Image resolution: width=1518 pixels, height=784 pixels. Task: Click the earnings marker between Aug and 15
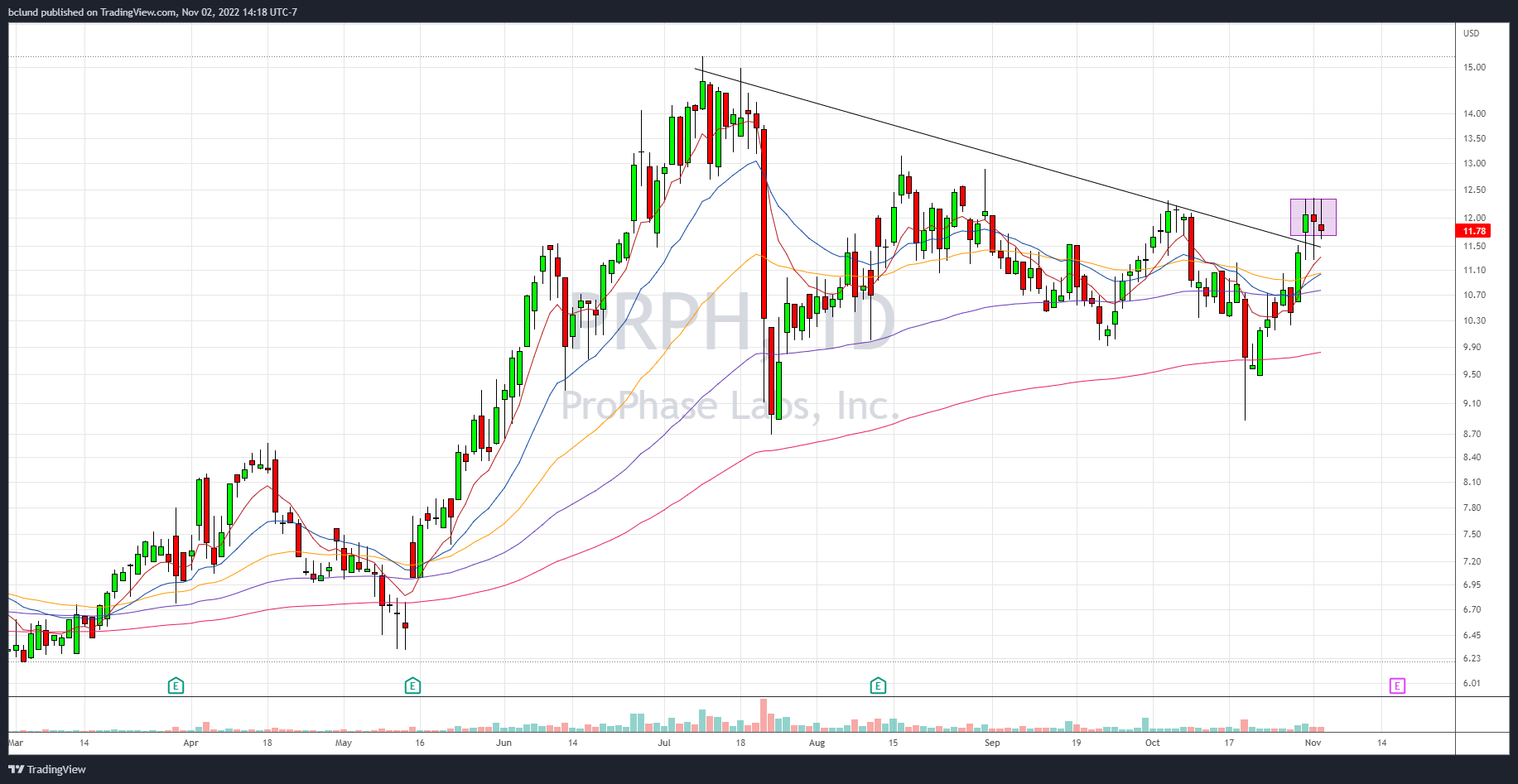pos(878,685)
